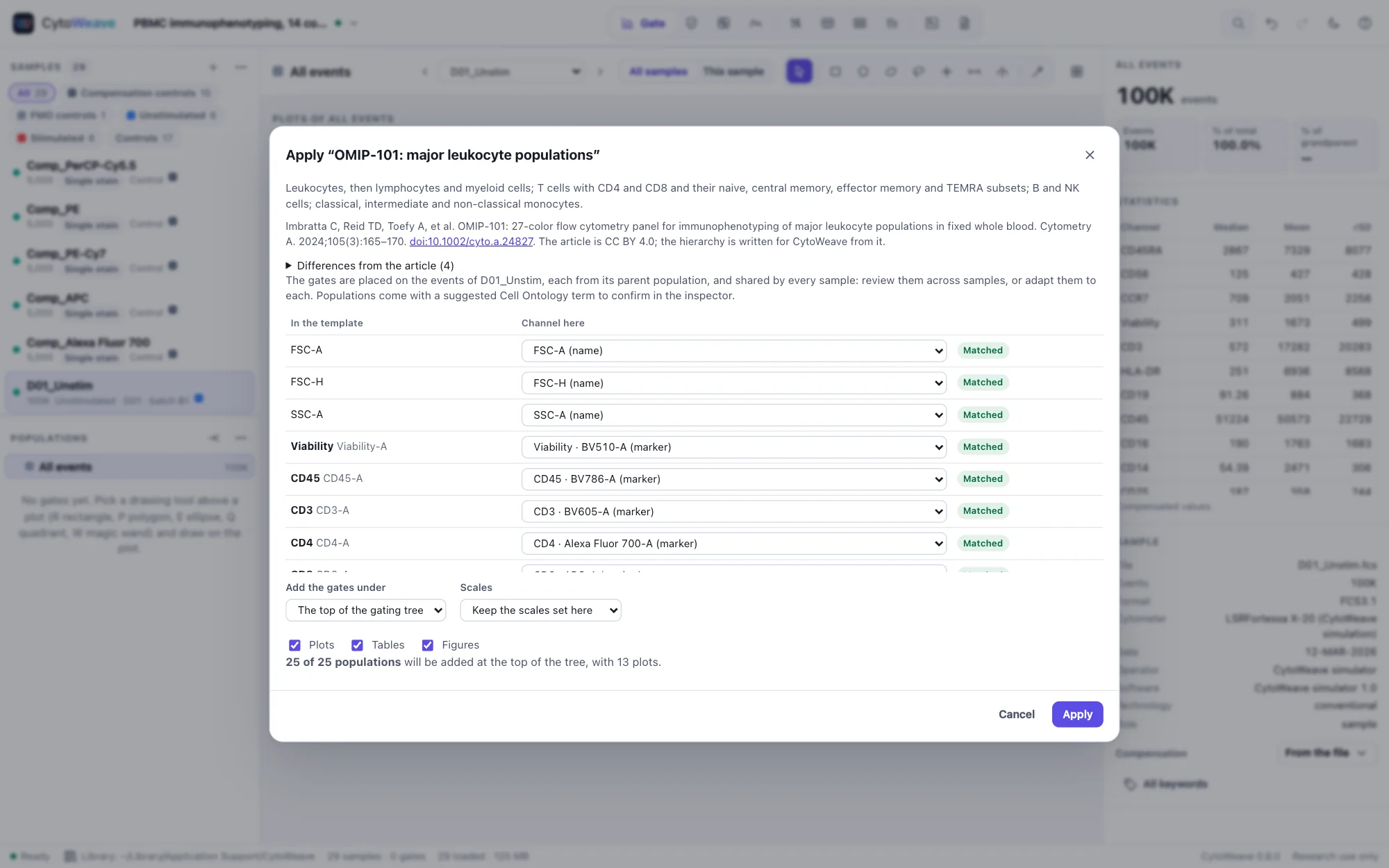Open the FSC-H channel dropdown

[x=733, y=383]
